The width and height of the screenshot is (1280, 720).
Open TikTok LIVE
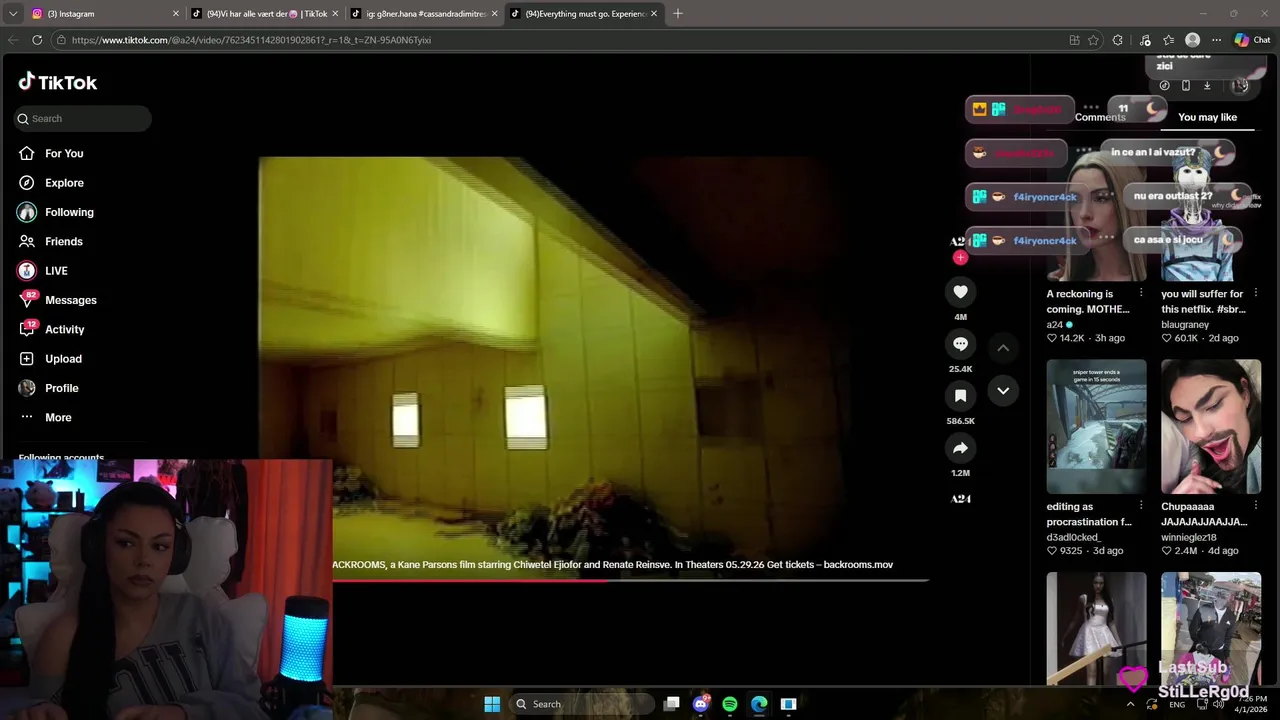[x=56, y=271]
